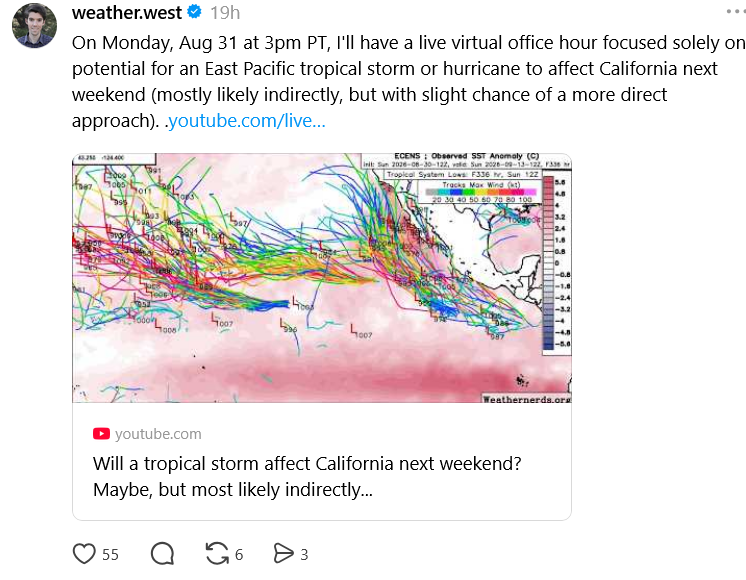This screenshot has height=580, width=746.
Task: Like the weather.west post
Action: coord(84,554)
